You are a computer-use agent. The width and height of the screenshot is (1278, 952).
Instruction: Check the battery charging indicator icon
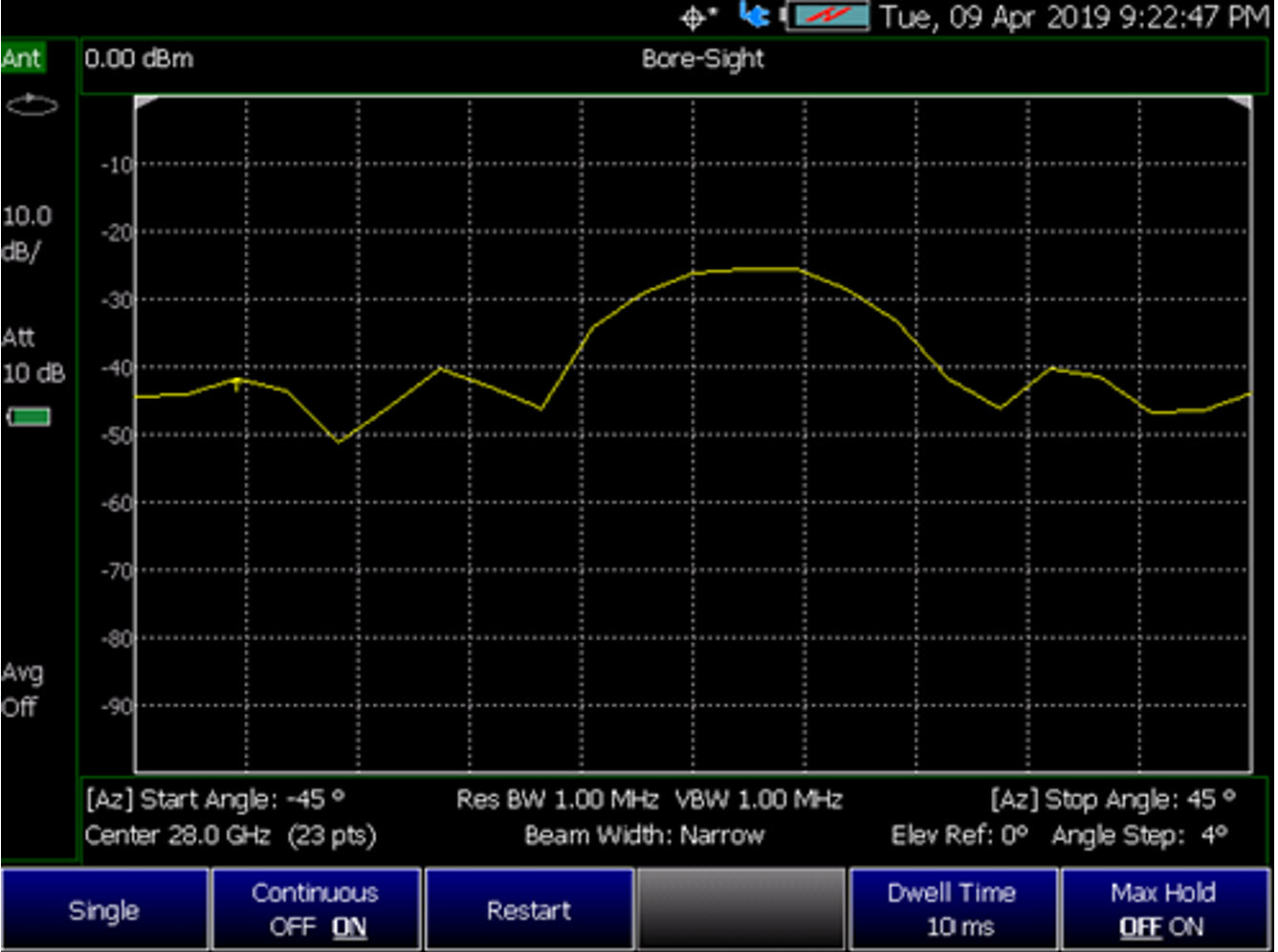click(826, 16)
